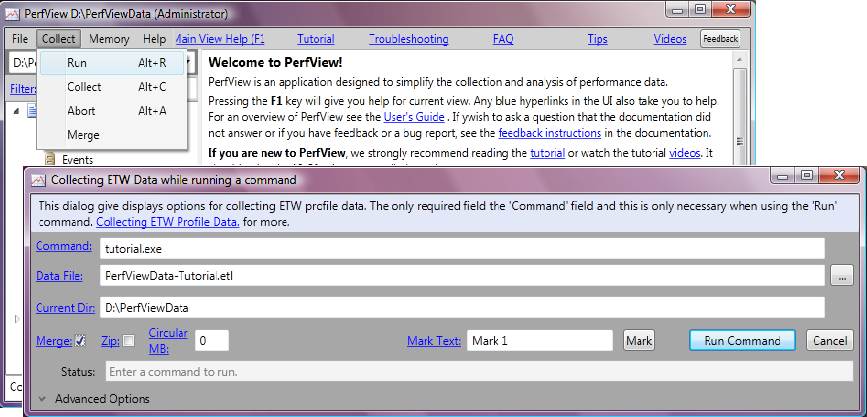Click the Command label link
Viewport: 867px width, 417px height.
[64, 247]
